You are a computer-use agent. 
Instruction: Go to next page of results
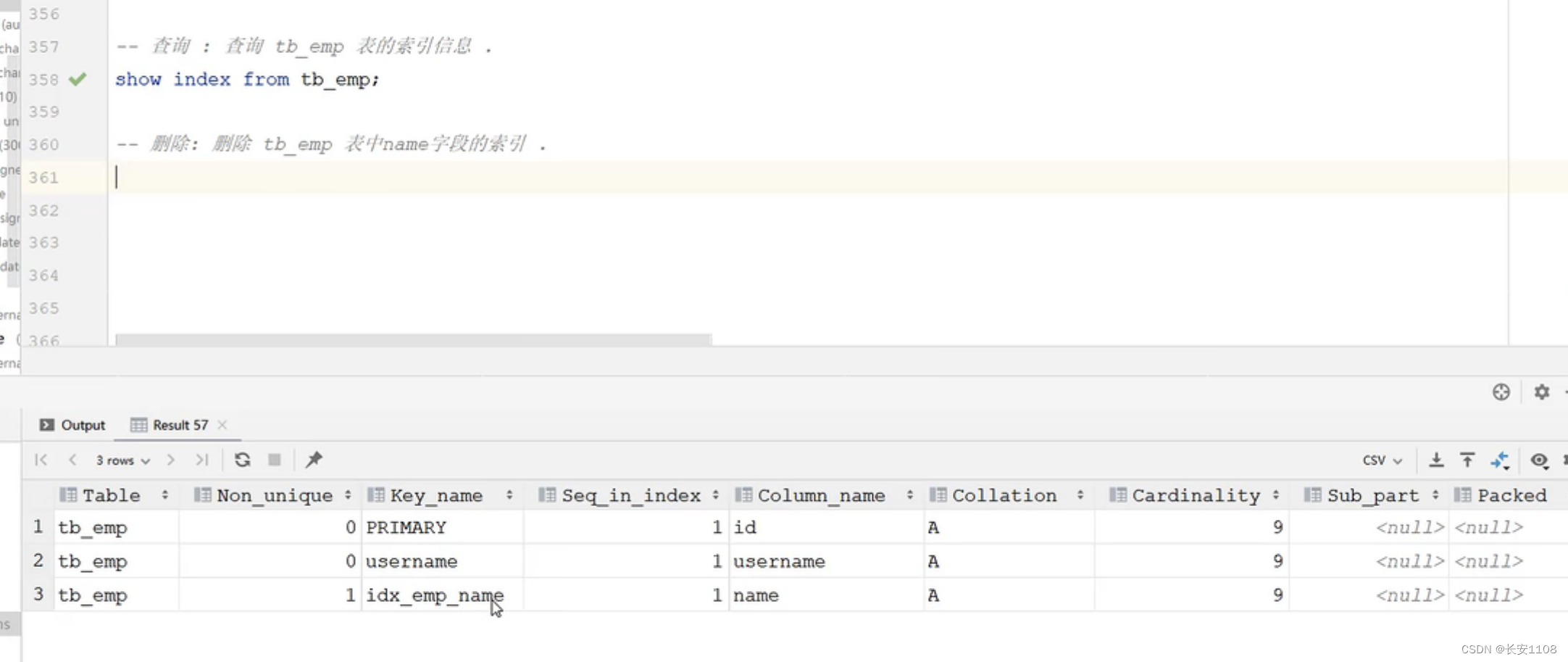170,460
